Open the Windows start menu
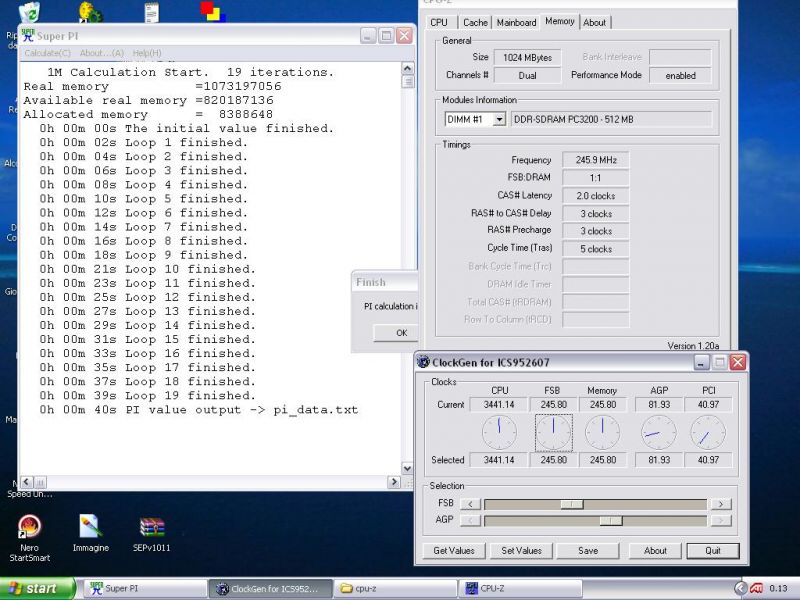 (x=37, y=588)
